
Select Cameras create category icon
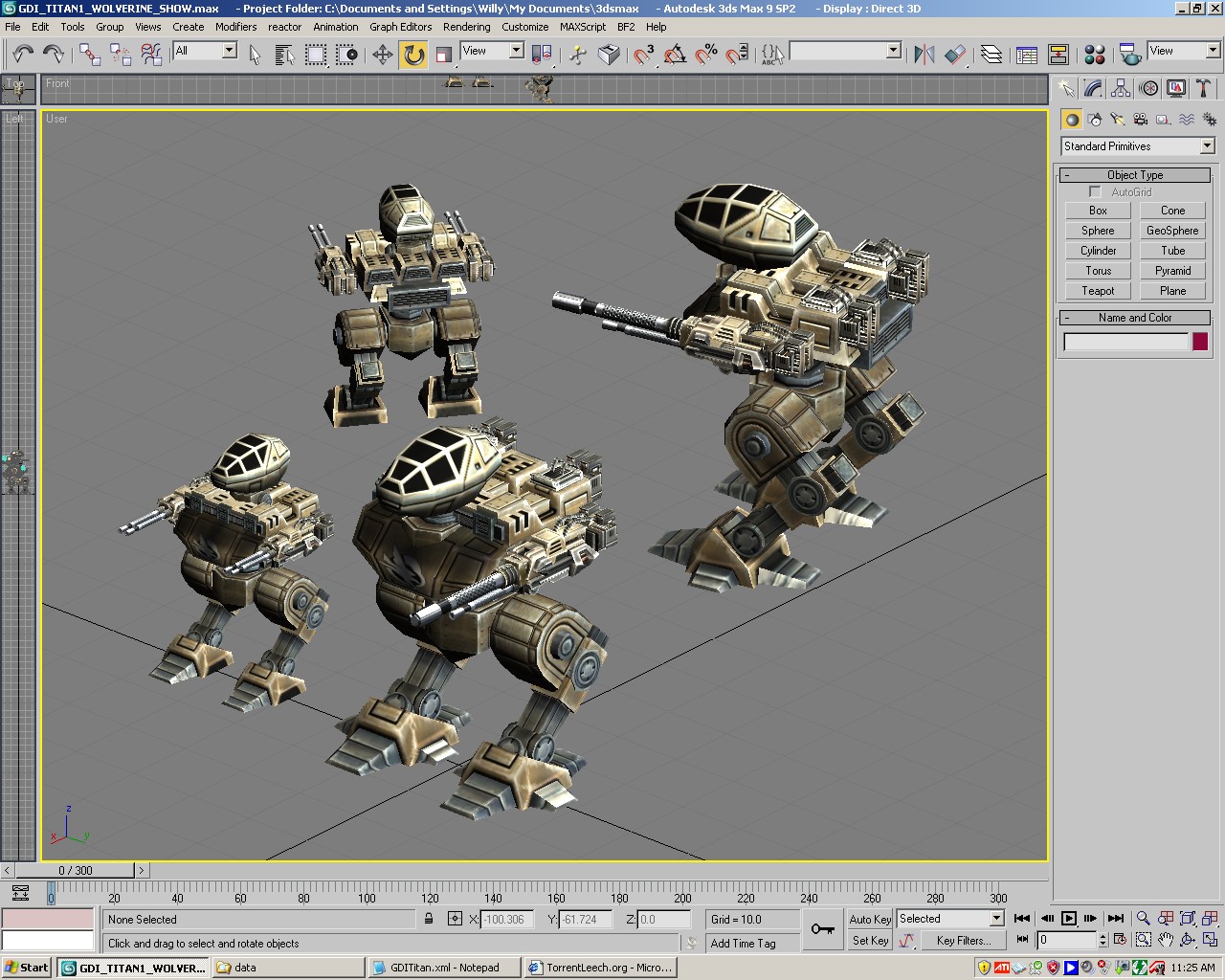pos(1141,120)
